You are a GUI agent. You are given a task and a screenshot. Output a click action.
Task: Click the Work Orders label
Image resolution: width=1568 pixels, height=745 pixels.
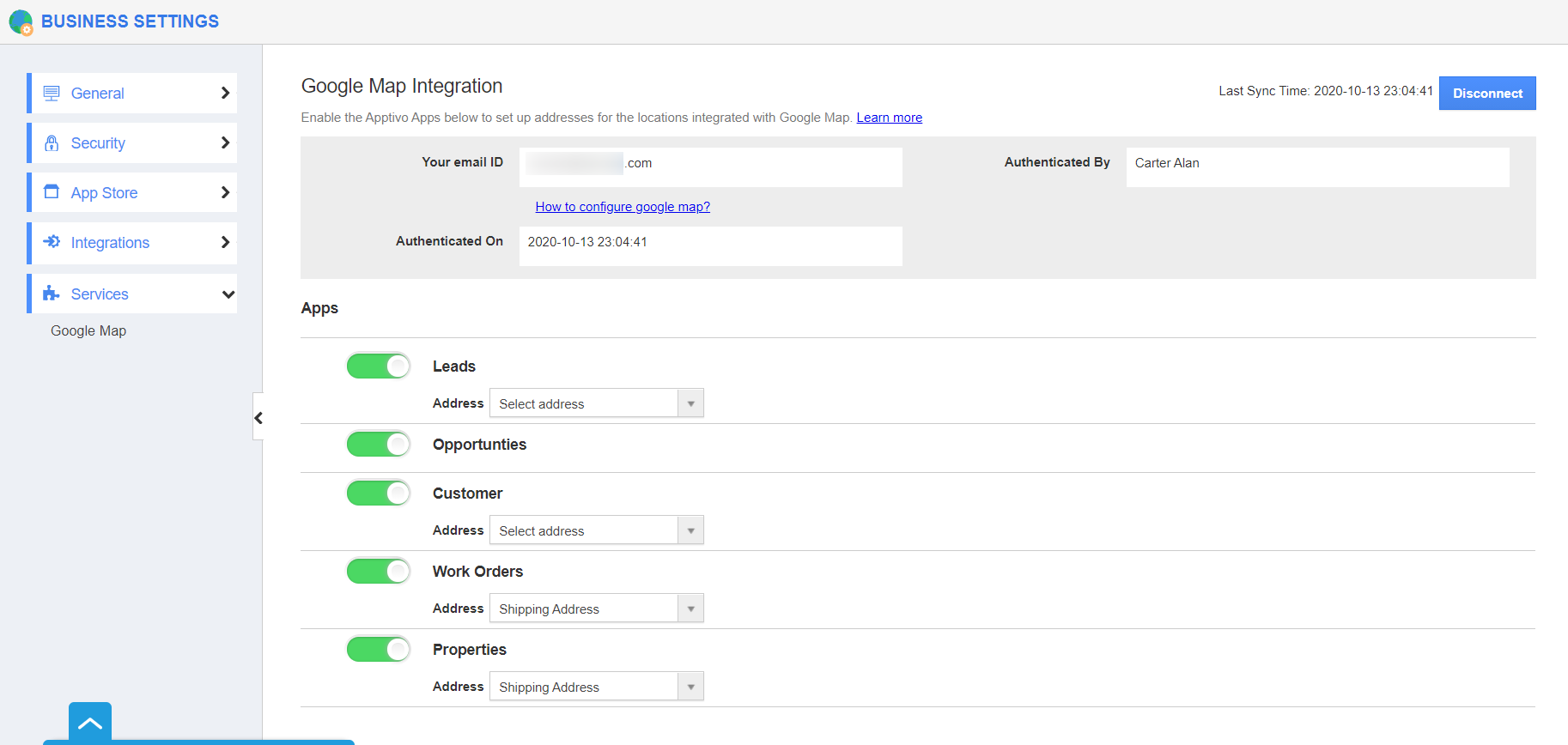477,572
